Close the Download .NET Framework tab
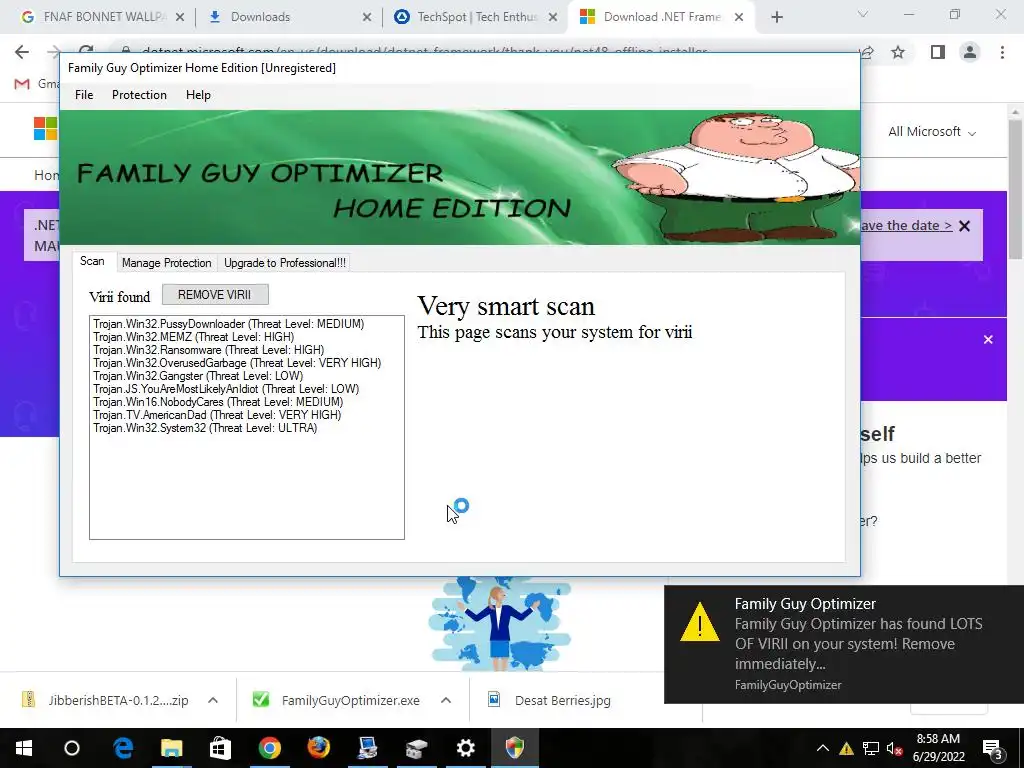The height and width of the screenshot is (768, 1024). pos(739,18)
